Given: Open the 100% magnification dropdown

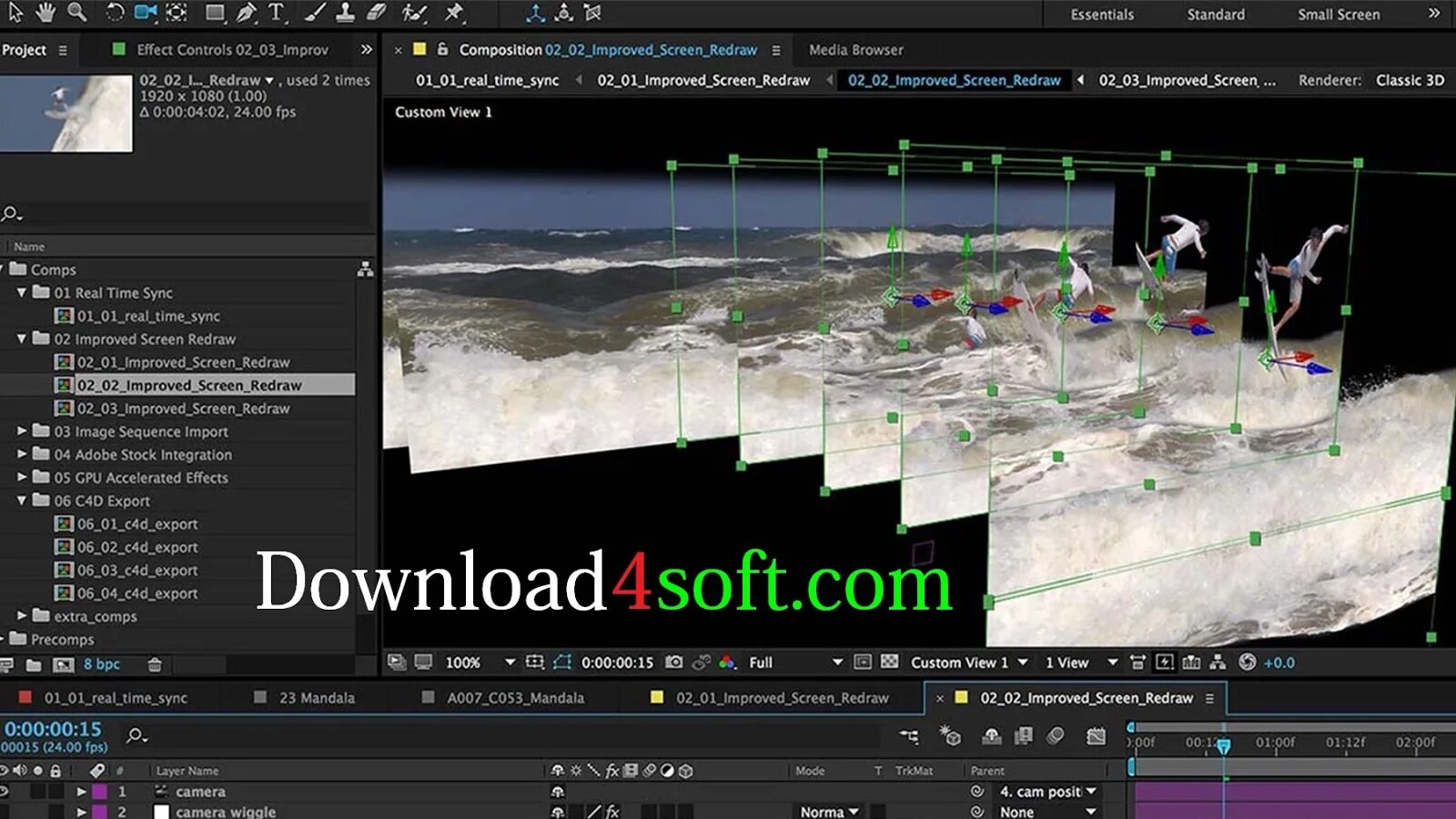Looking at the screenshot, I should tap(480, 662).
